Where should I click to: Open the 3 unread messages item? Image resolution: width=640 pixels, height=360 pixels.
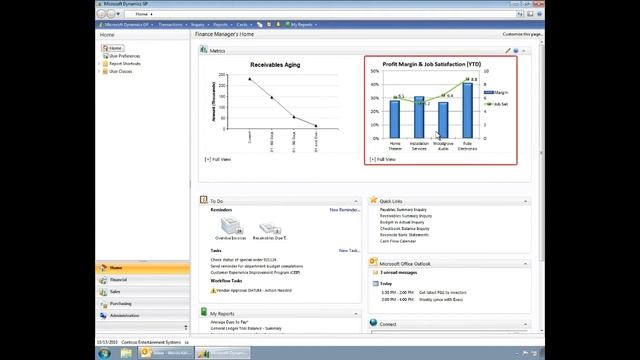point(398,273)
